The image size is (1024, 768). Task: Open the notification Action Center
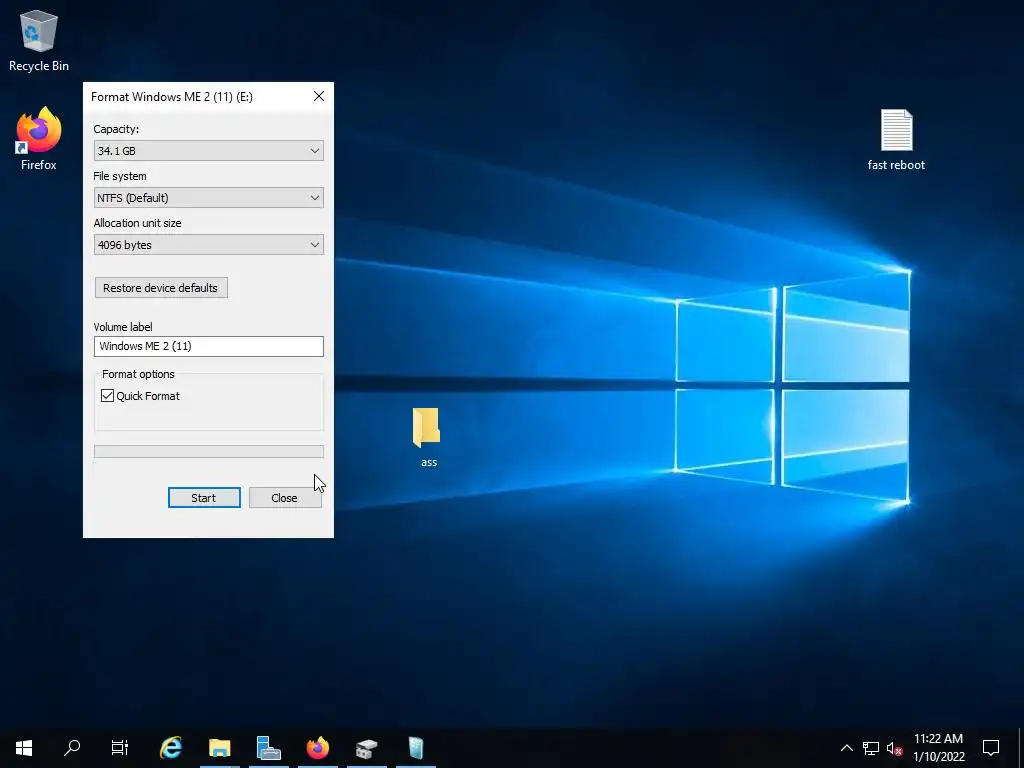pyautogui.click(x=991, y=748)
